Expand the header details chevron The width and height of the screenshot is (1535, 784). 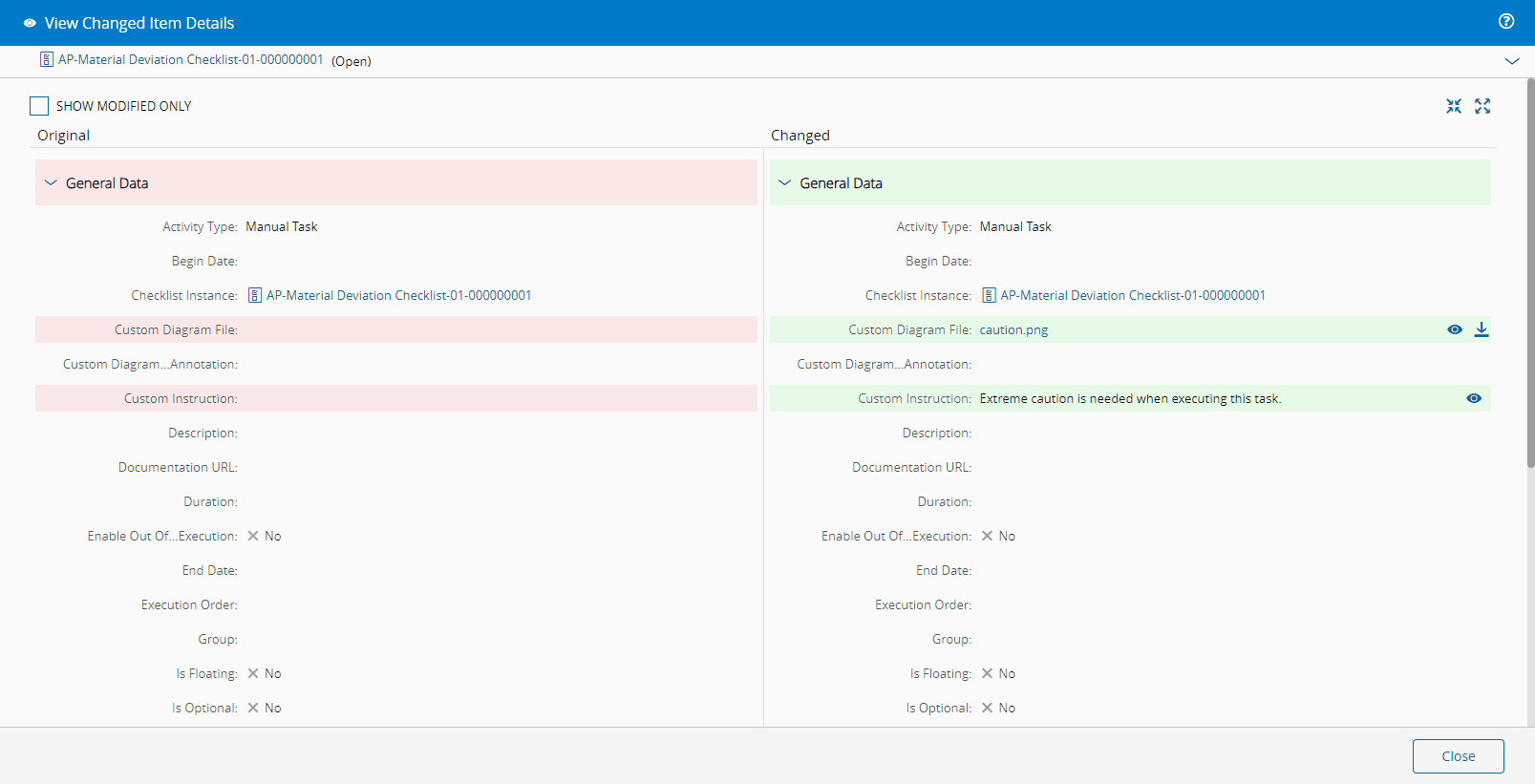pos(1512,60)
